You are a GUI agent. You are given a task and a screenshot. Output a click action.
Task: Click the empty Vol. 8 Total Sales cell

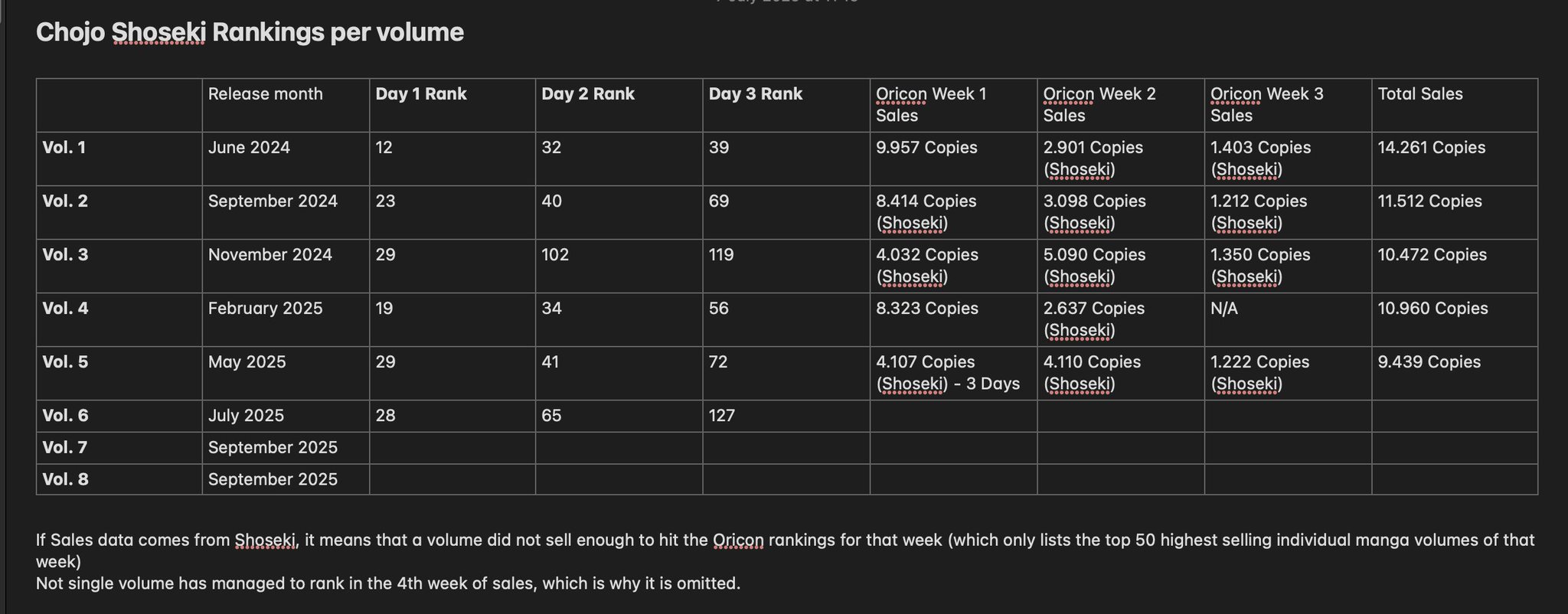pyautogui.click(x=1455, y=479)
